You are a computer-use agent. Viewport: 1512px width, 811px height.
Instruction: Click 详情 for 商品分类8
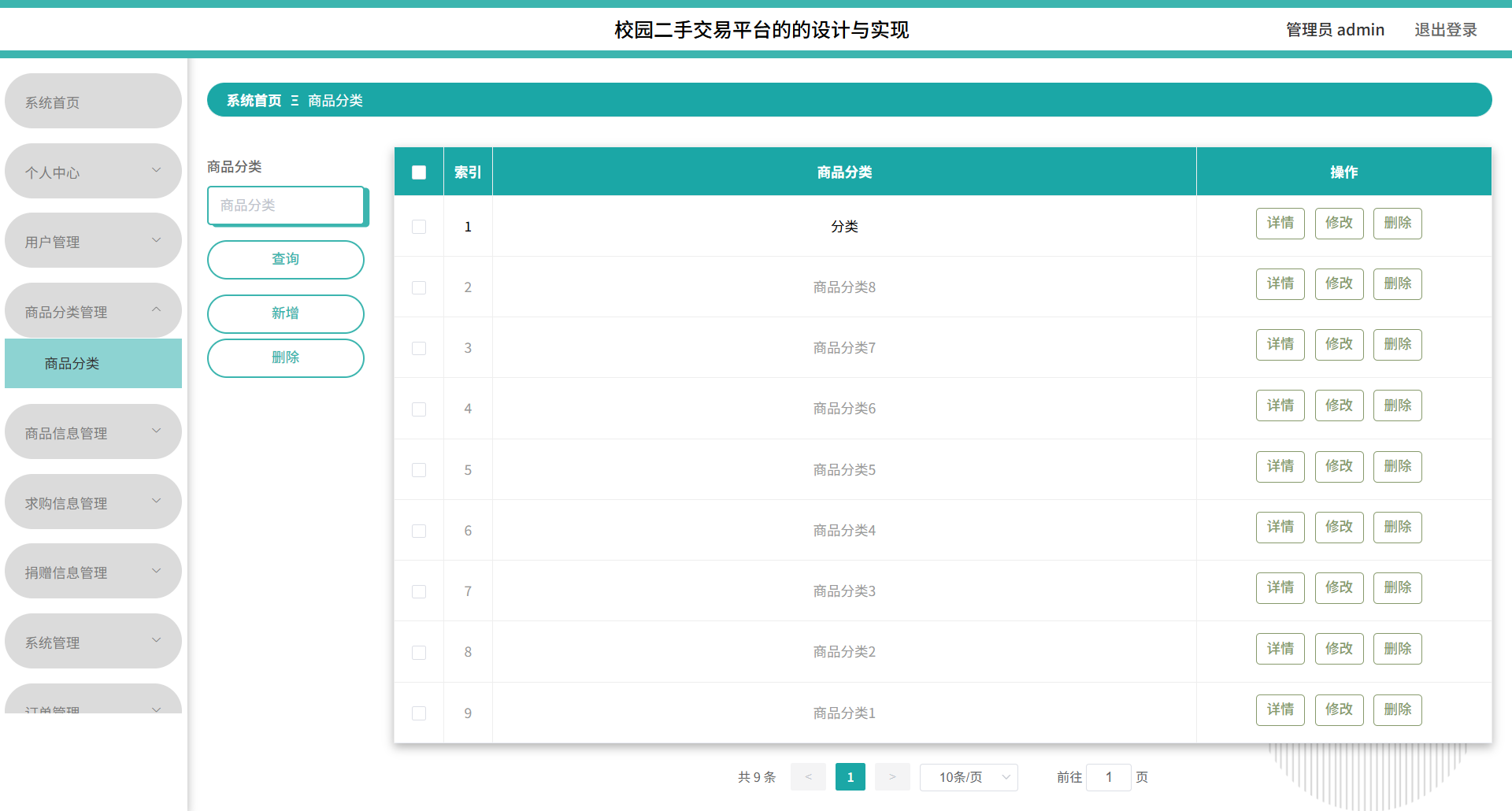[x=1280, y=283]
